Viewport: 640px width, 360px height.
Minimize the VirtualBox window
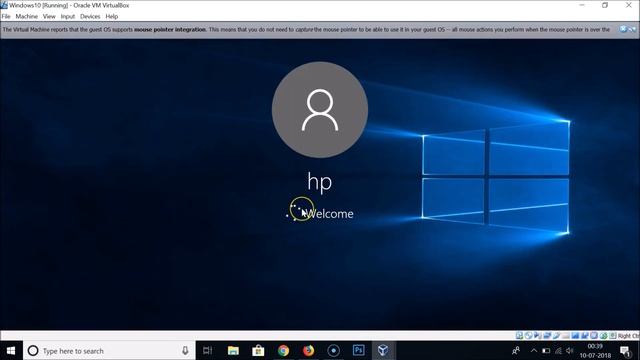point(582,5)
